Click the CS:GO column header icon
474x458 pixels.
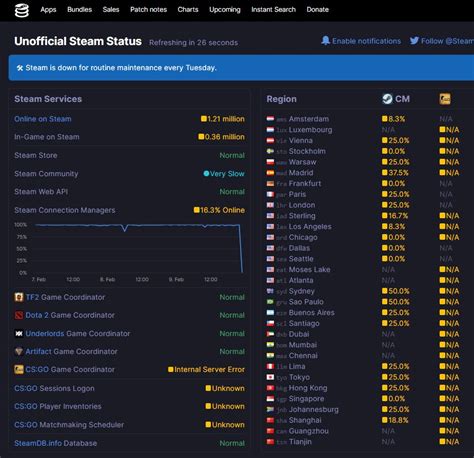[445, 99]
